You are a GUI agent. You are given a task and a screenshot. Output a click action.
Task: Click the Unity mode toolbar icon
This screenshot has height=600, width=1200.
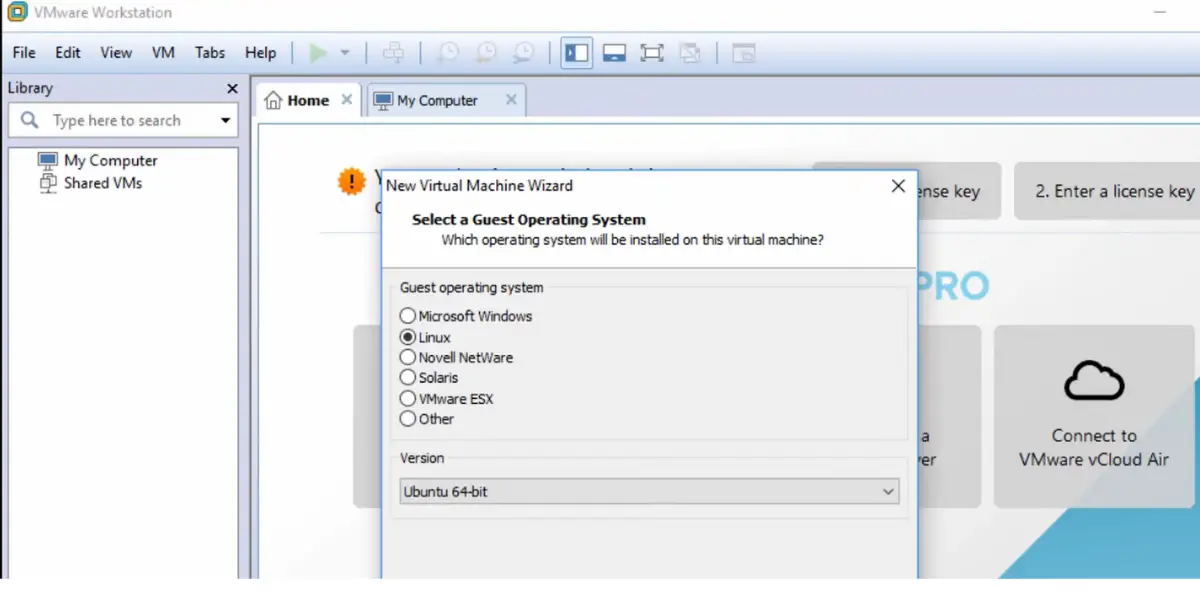(689, 53)
